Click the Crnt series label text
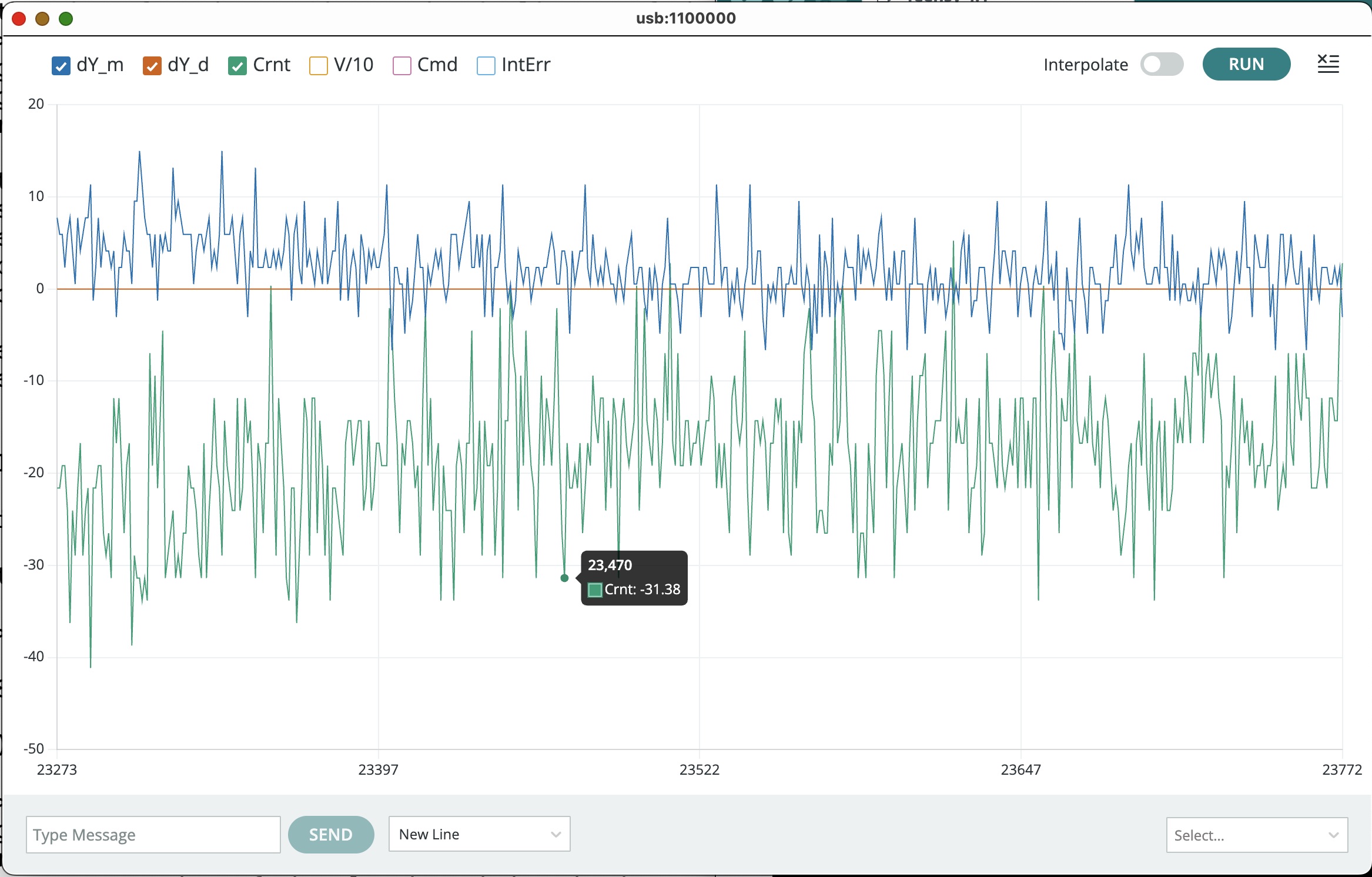Image resolution: width=1372 pixels, height=877 pixels. [x=272, y=65]
